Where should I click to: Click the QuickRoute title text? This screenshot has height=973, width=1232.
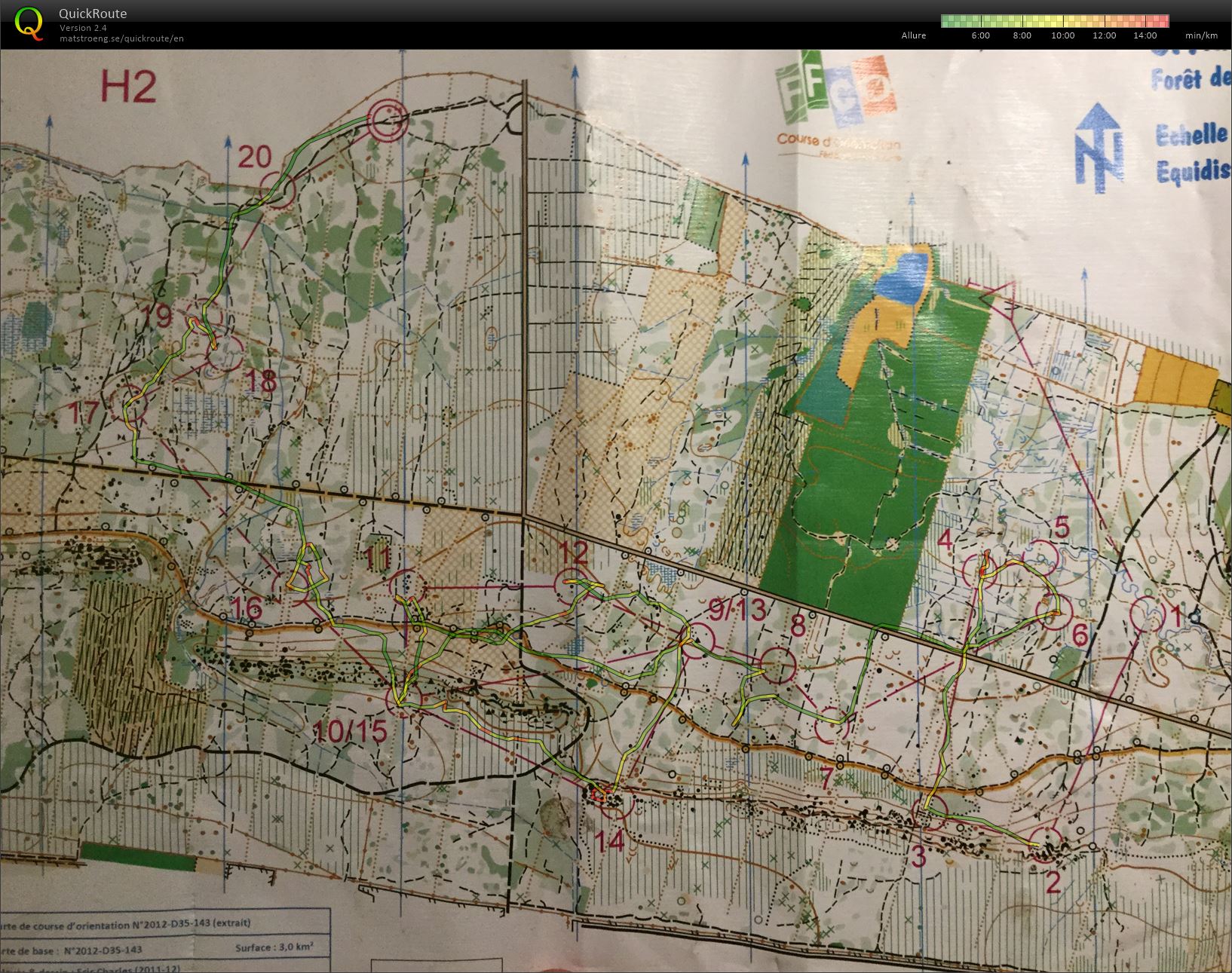[93, 14]
